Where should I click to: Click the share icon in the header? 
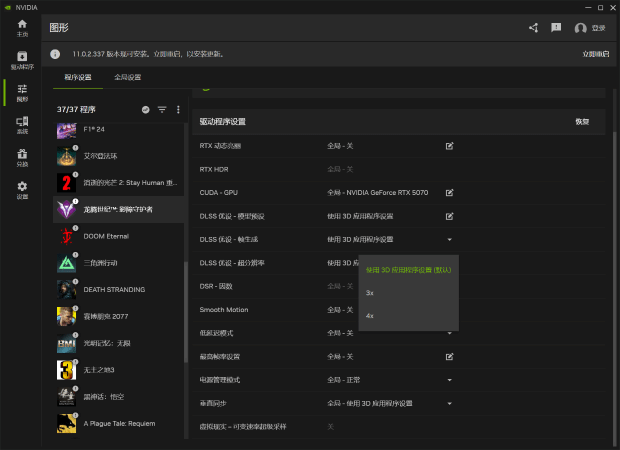point(533,28)
